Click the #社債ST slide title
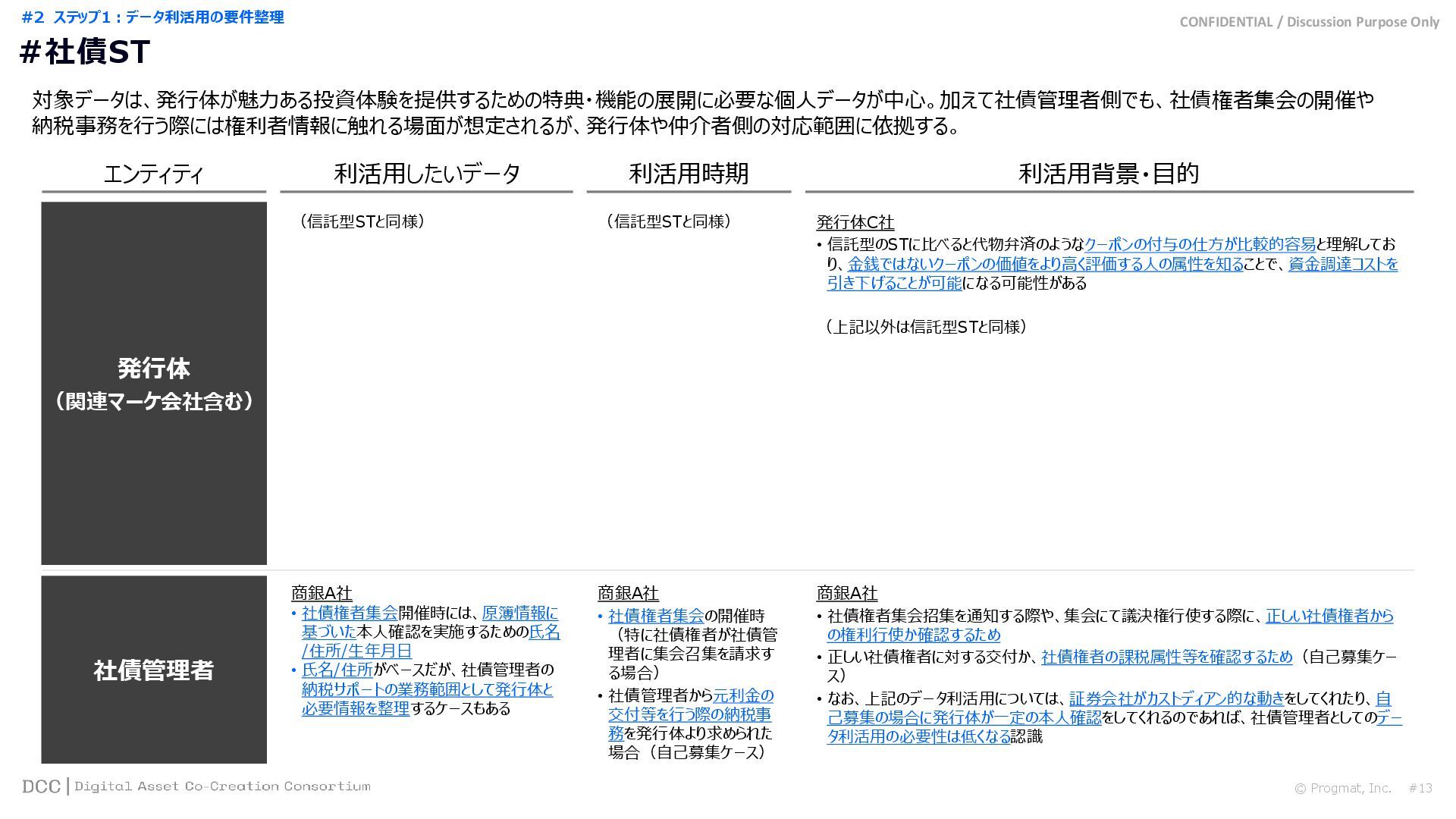Viewport: 1456px width, 819px height. [85, 52]
